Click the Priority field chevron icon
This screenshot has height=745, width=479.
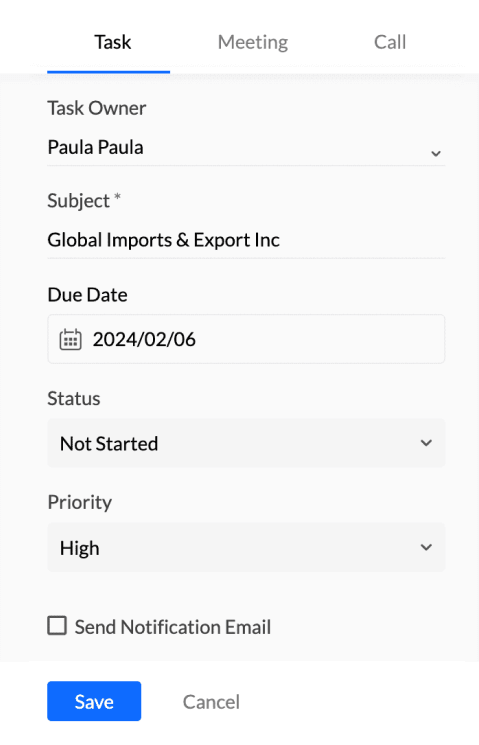(x=426, y=547)
